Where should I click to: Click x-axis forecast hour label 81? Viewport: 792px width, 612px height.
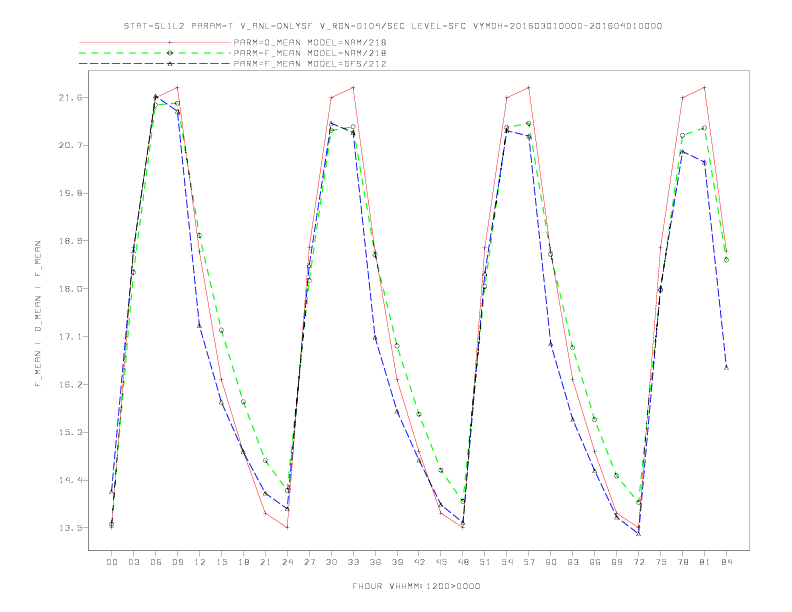705,562
